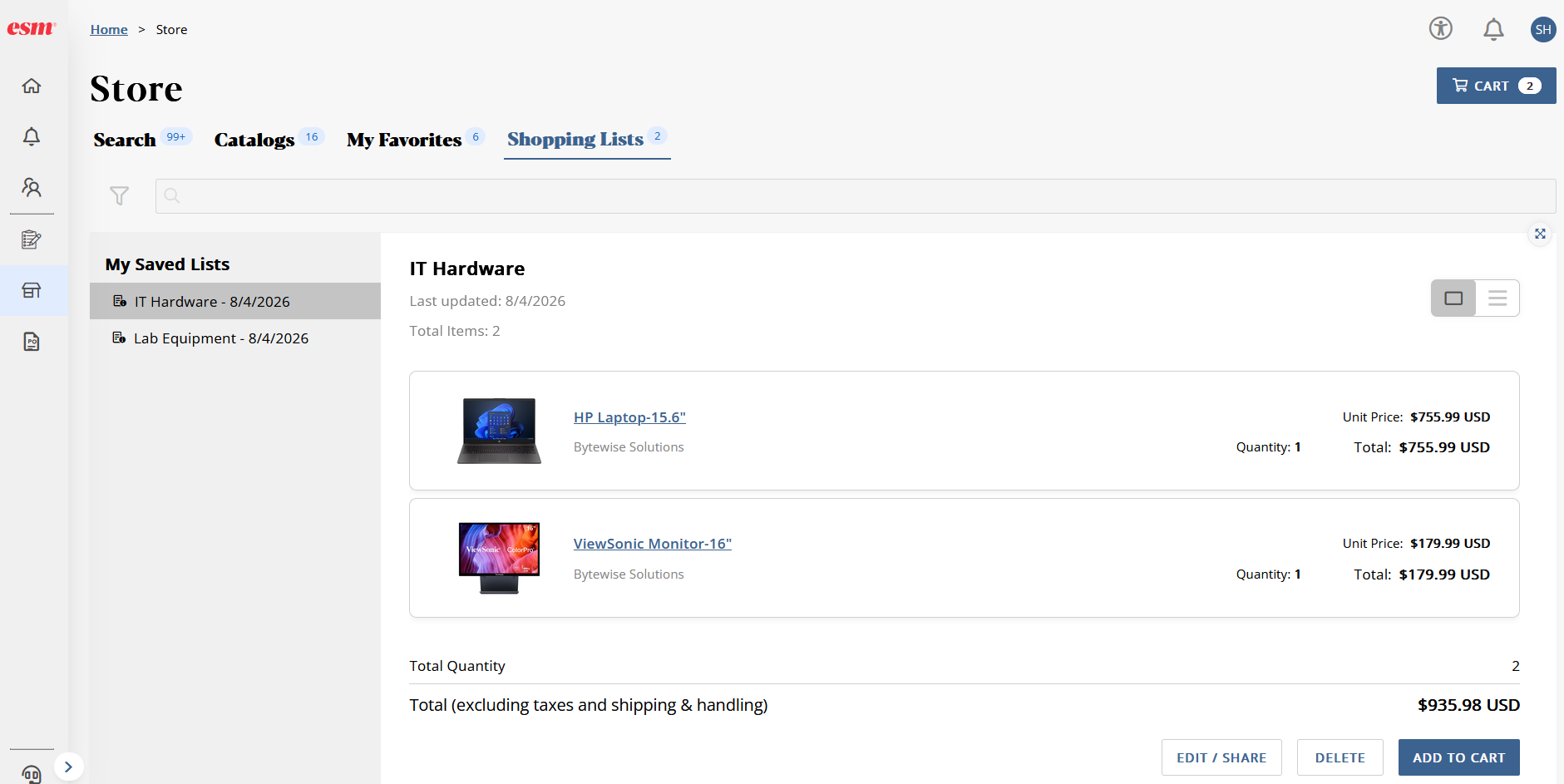Expand the sidebar with the arrow button

[x=68, y=767]
